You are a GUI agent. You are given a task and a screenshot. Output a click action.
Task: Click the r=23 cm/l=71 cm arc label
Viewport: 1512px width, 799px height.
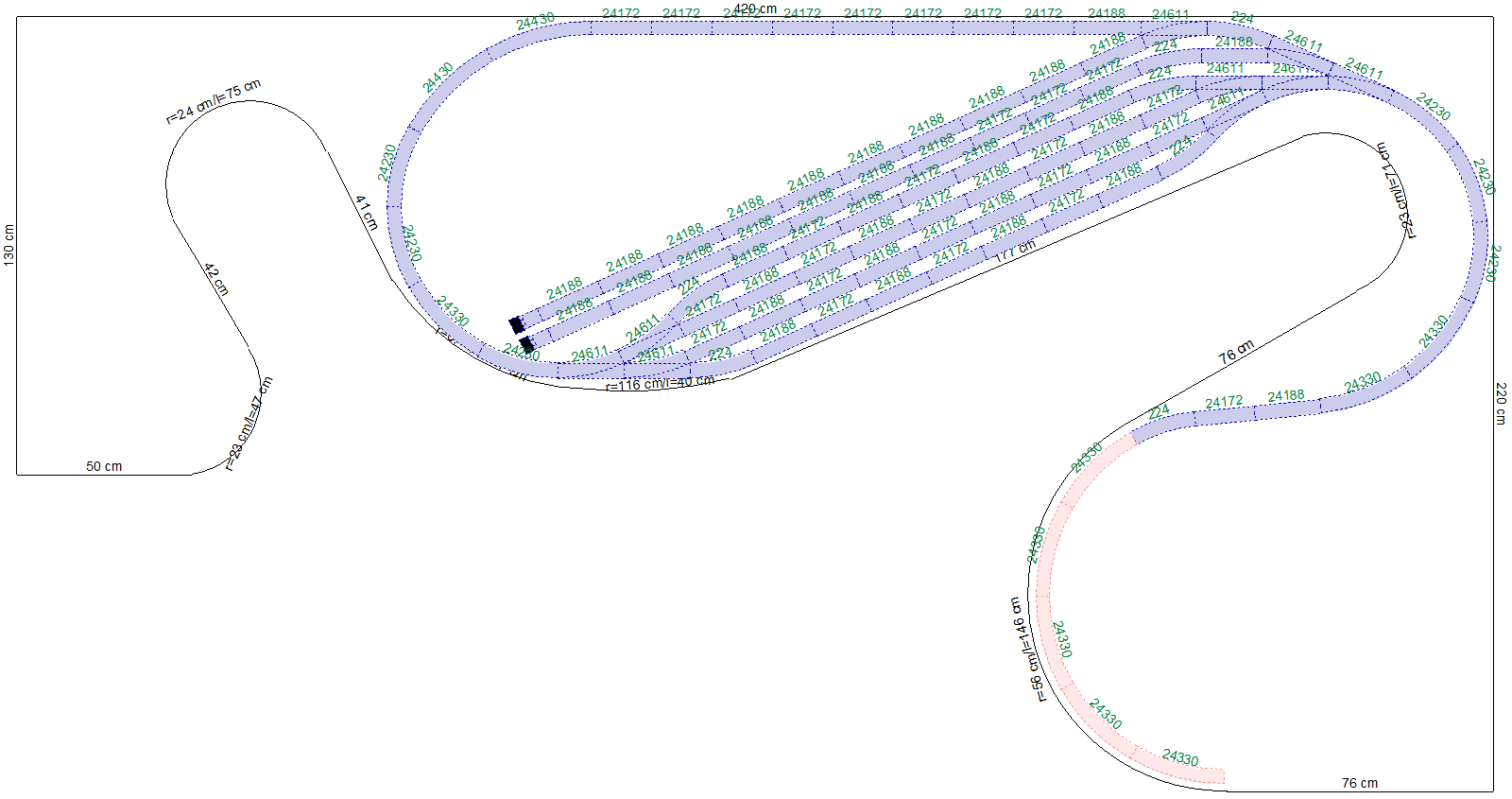pyautogui.click(x=1396, y=191)
